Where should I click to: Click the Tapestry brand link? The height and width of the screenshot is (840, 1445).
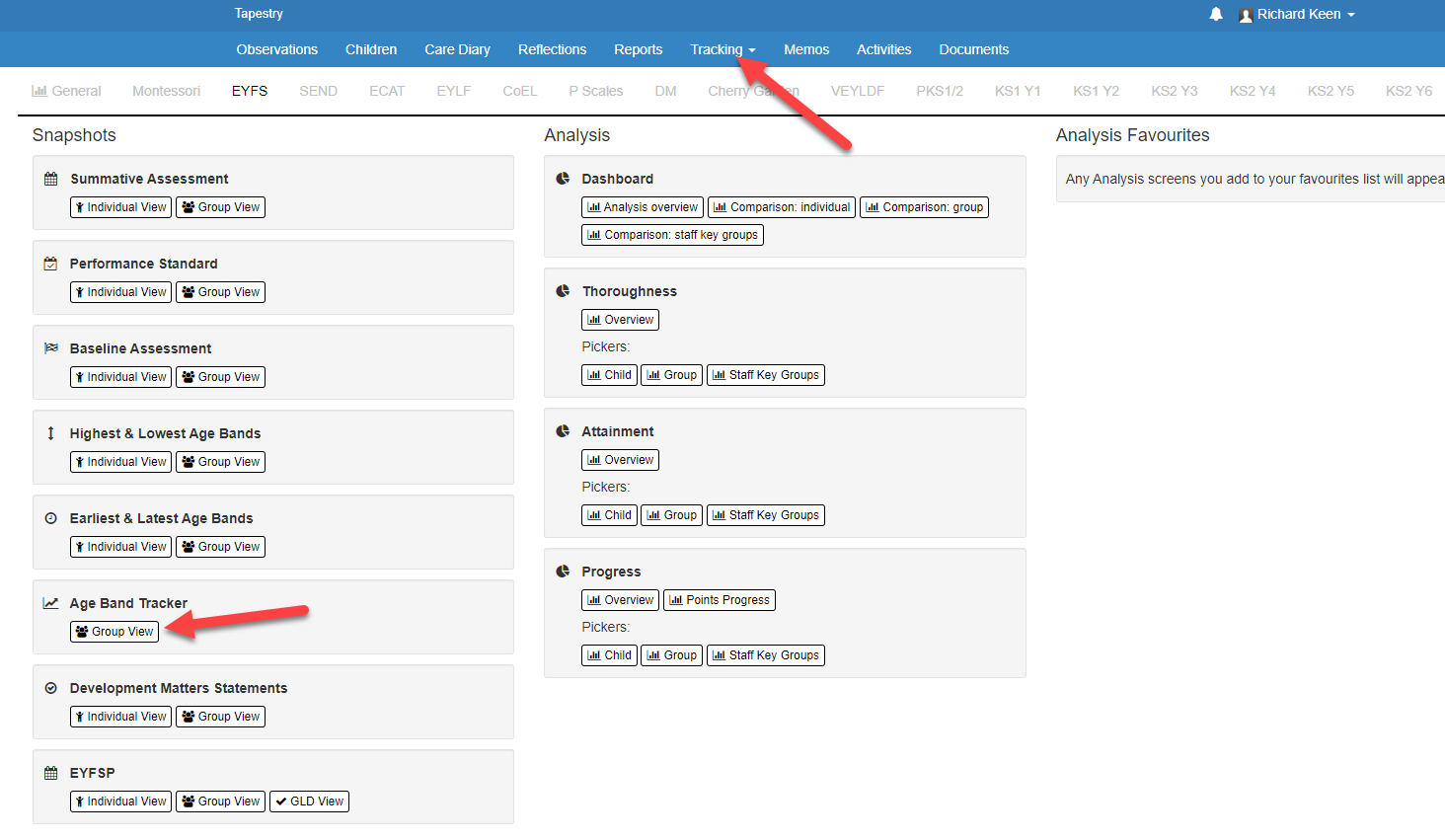pyautogui.click(x=259, y=14)
